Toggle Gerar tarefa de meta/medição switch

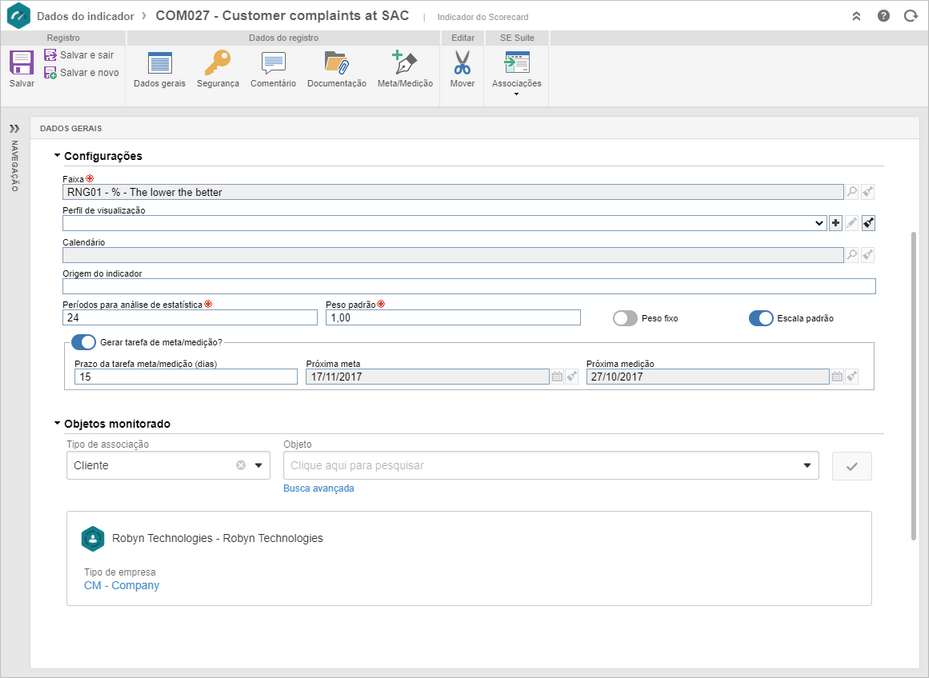[84, 342]
